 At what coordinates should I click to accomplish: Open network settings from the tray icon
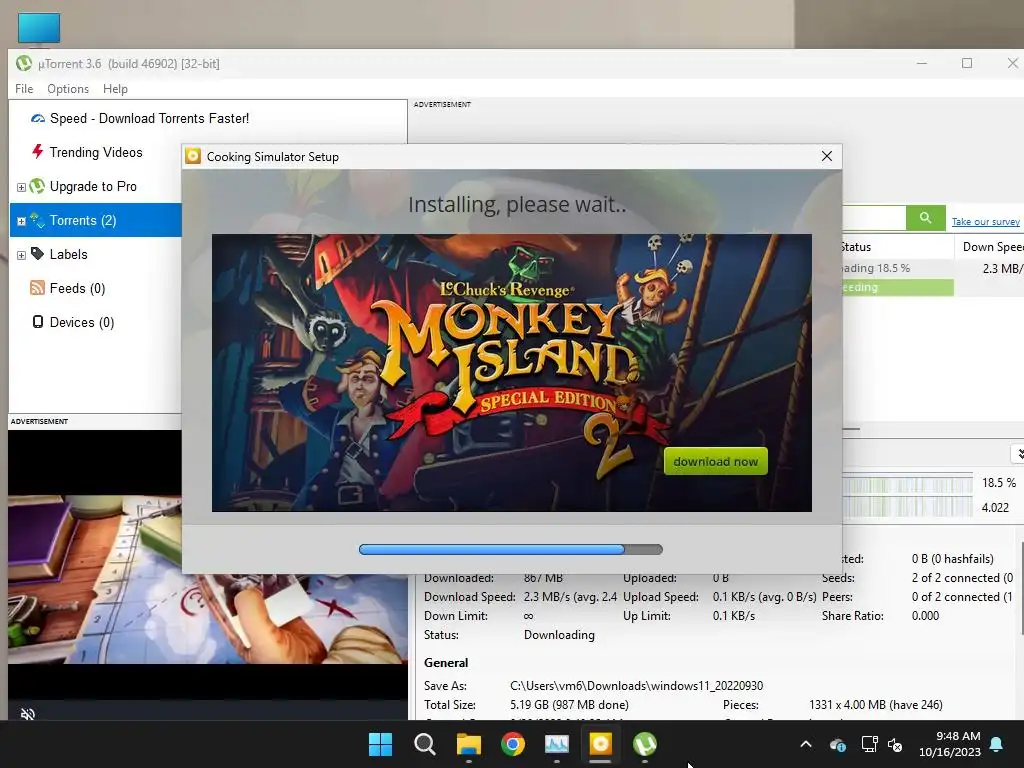click(869, 744)
